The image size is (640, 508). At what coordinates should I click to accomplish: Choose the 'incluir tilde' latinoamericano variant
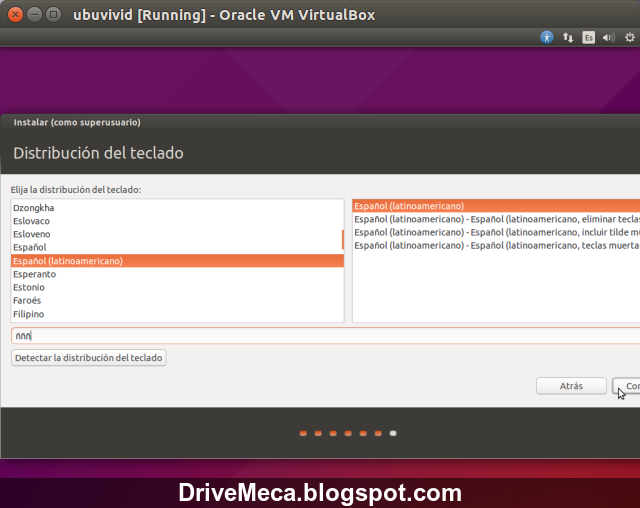pyautogui.click(x=496, y=232)
